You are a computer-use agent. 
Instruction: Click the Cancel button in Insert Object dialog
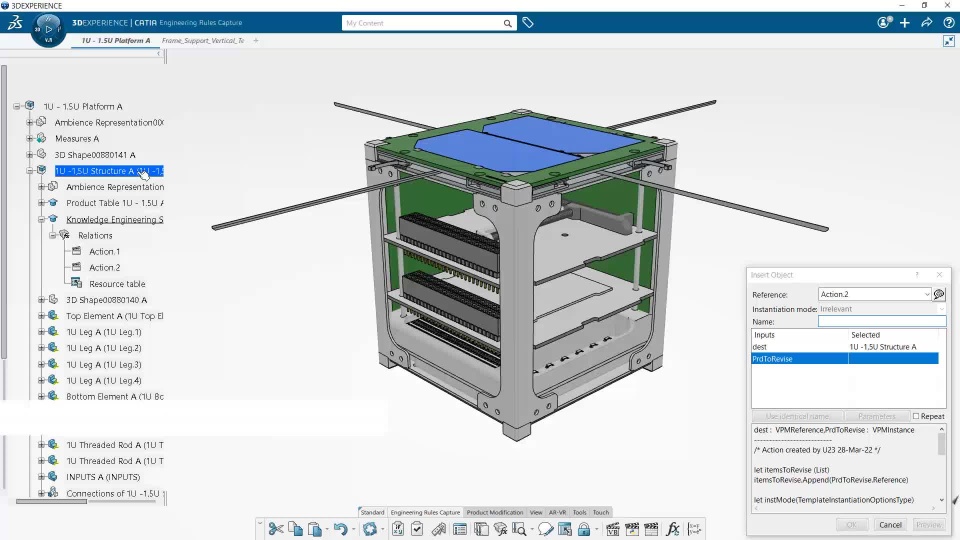point(890,525)
